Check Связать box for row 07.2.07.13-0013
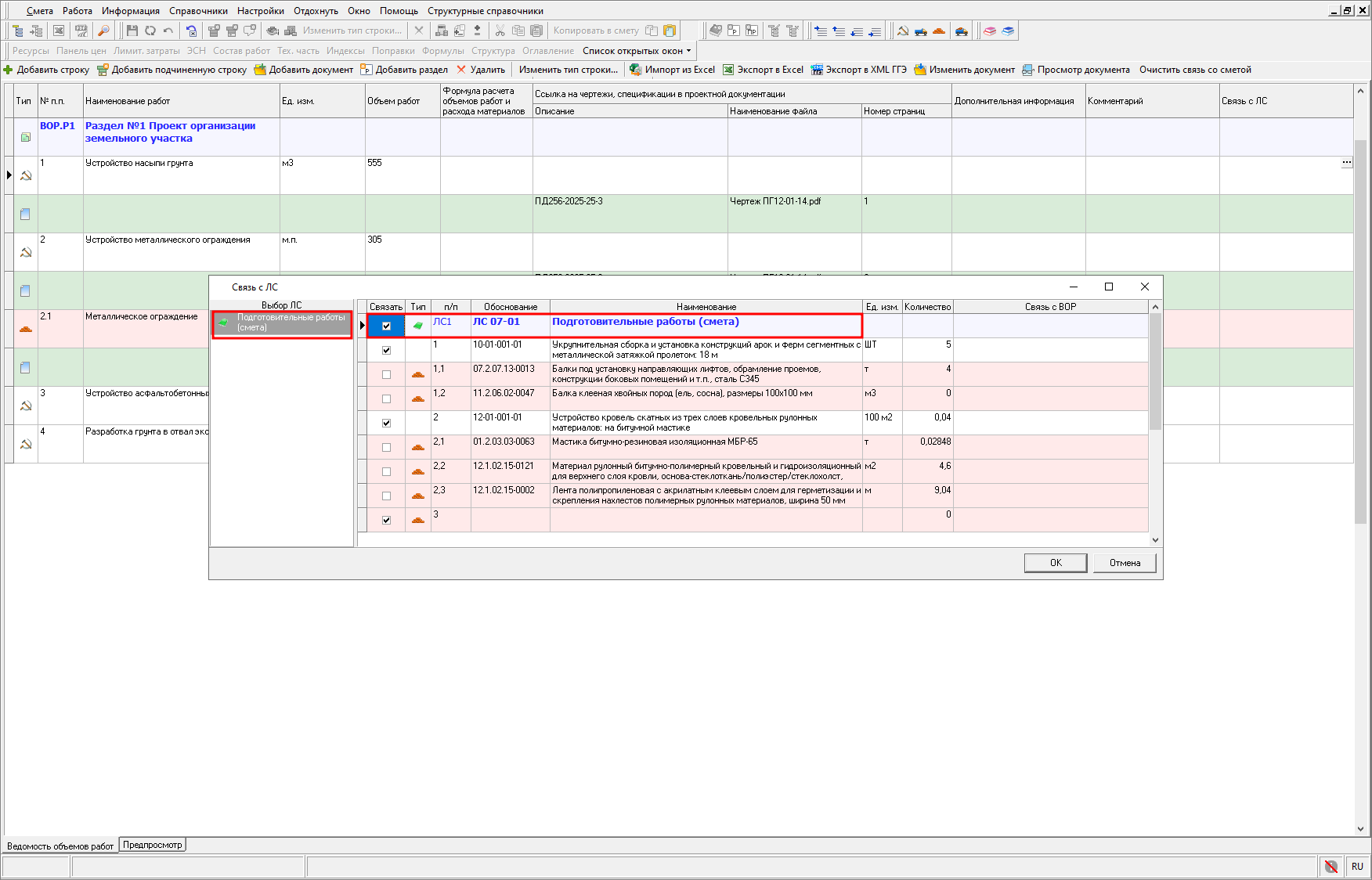Viewport: 1372px width, 880px height. coord(386,374)
